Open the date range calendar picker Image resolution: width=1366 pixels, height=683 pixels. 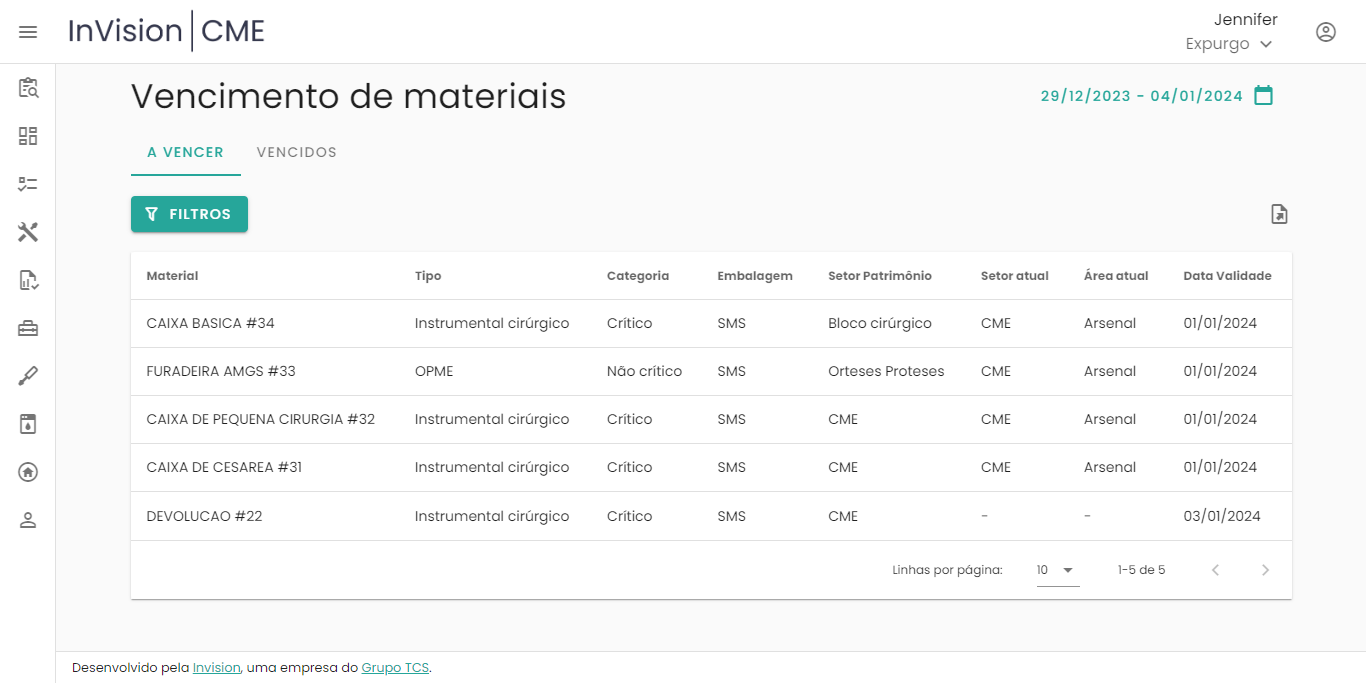click(x=1264, y=96)
